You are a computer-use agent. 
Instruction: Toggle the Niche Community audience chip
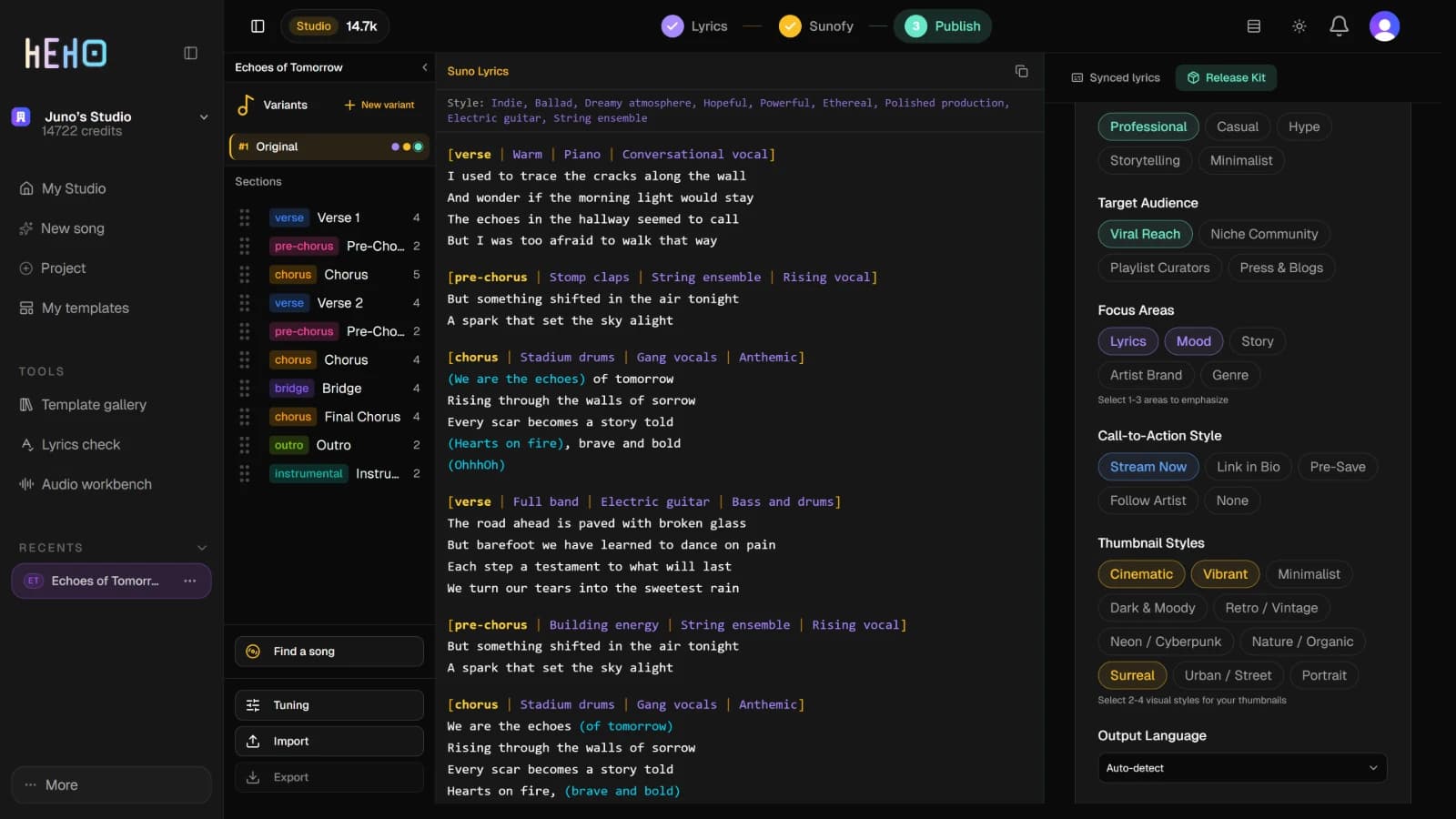tap(1263, 234)
